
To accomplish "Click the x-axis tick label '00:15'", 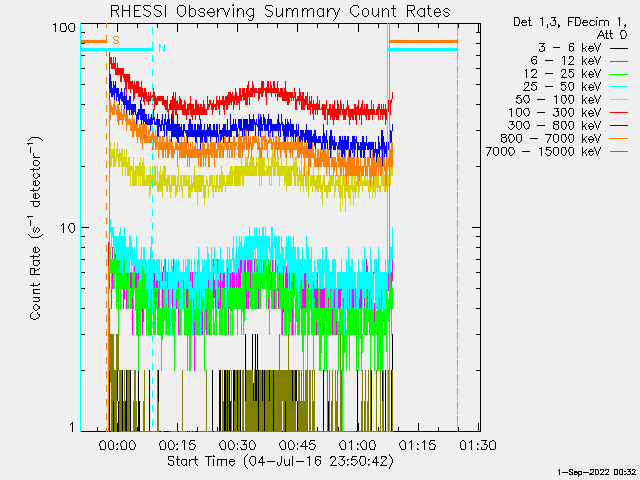I will (x=178, y=445).
